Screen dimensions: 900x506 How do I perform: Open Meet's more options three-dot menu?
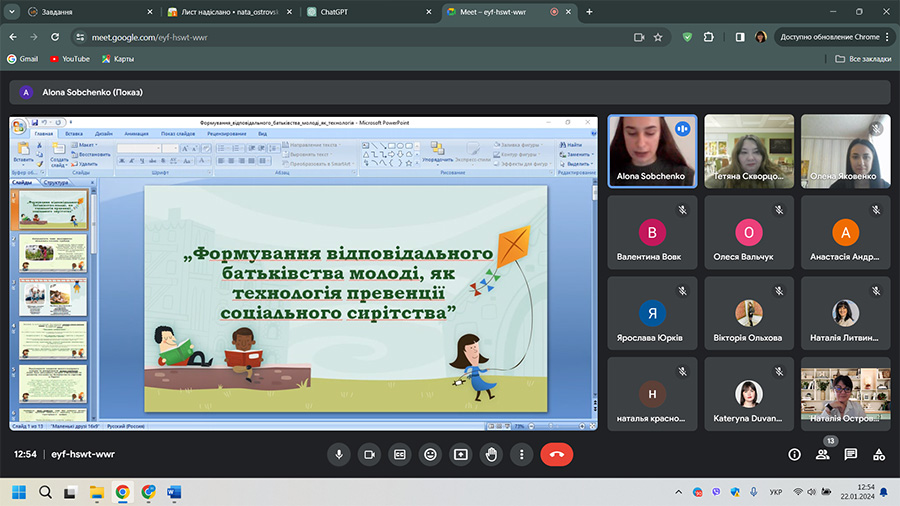[x=521, y=454]
